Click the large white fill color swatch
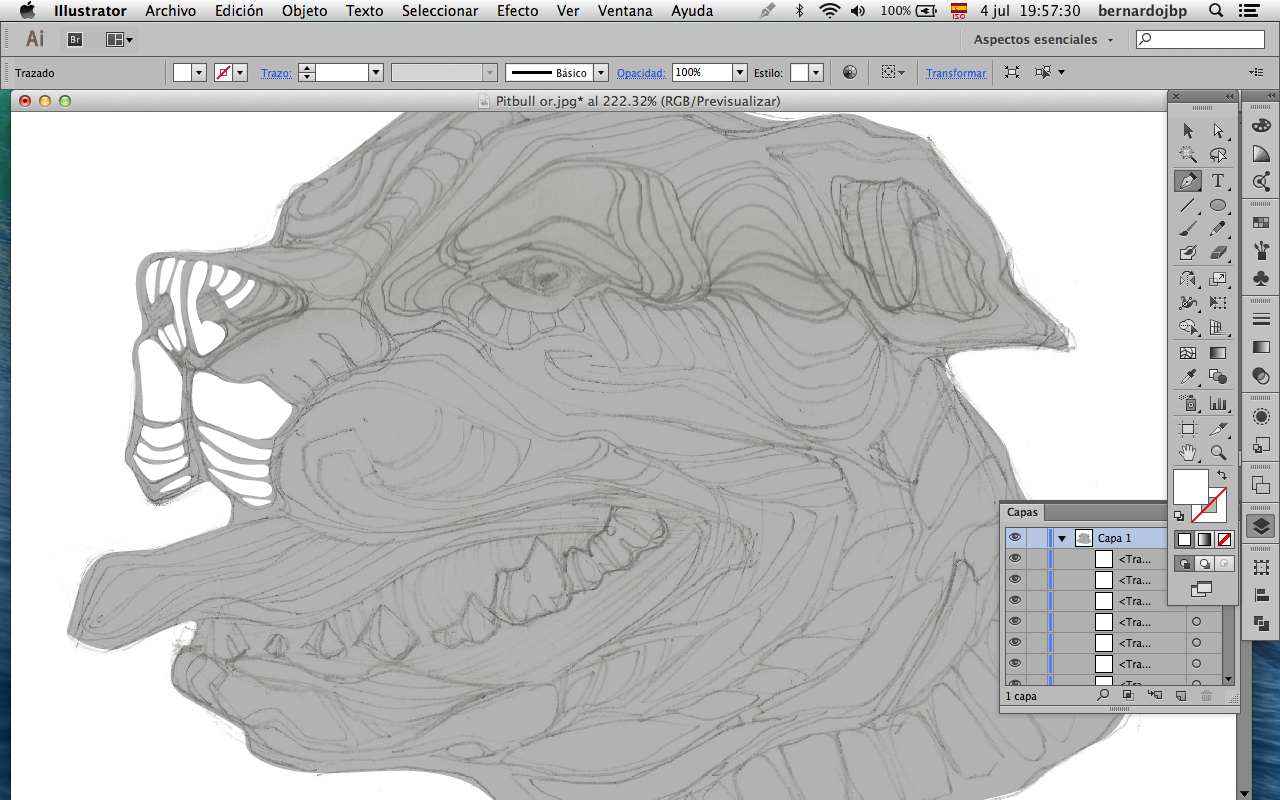 coord(1190,487)
